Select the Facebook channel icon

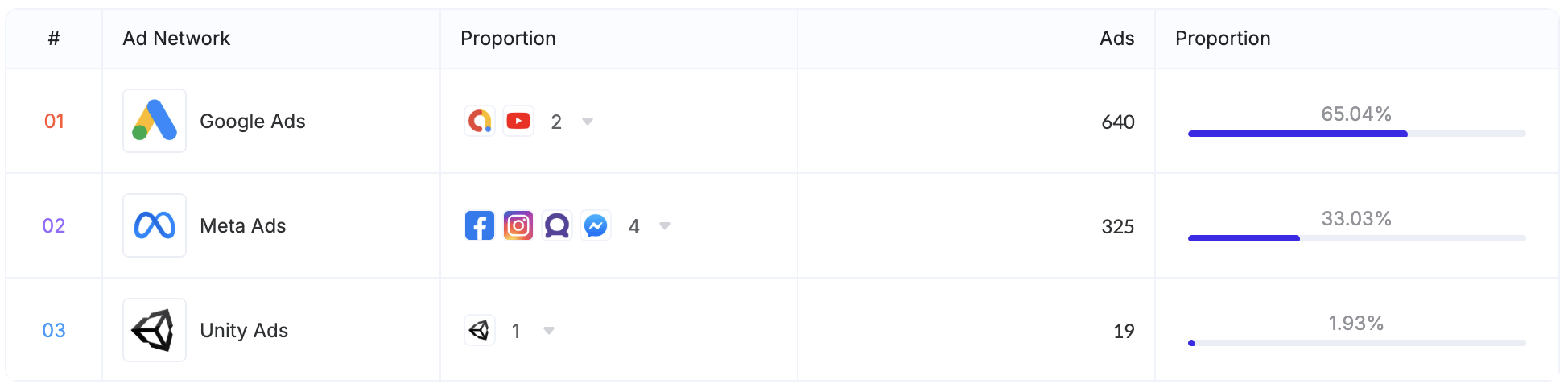point(480,225)
